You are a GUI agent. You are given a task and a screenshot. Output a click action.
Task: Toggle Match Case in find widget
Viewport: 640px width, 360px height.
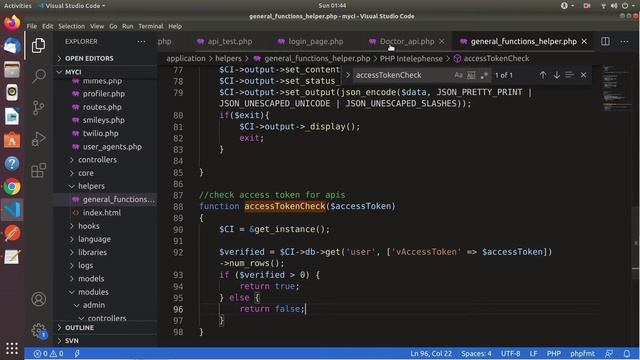[x=458, y=75]
